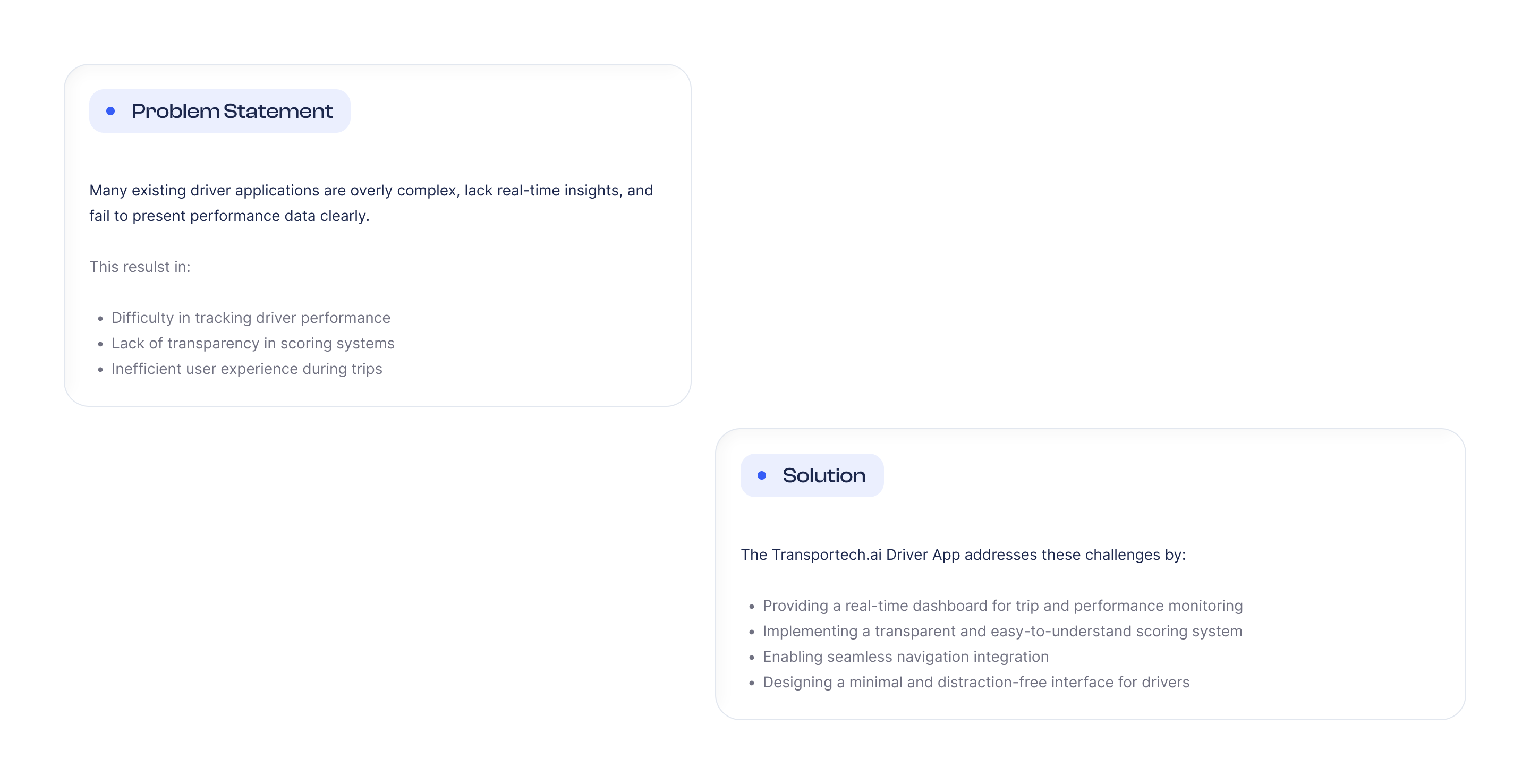
Task: Click the bullet marker before 'Enabling seamless navigation'
Action: (752, 658)
